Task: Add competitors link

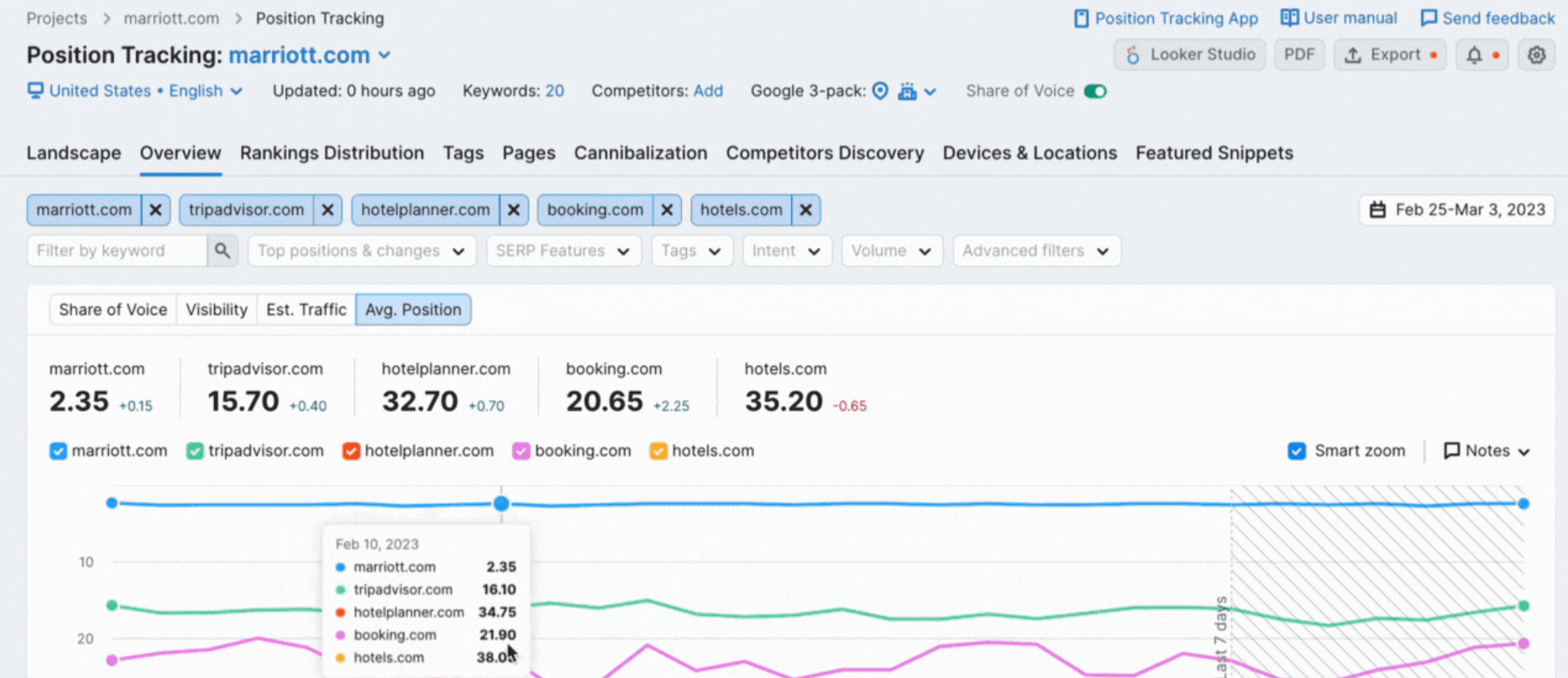Action: tap(708, 91)
